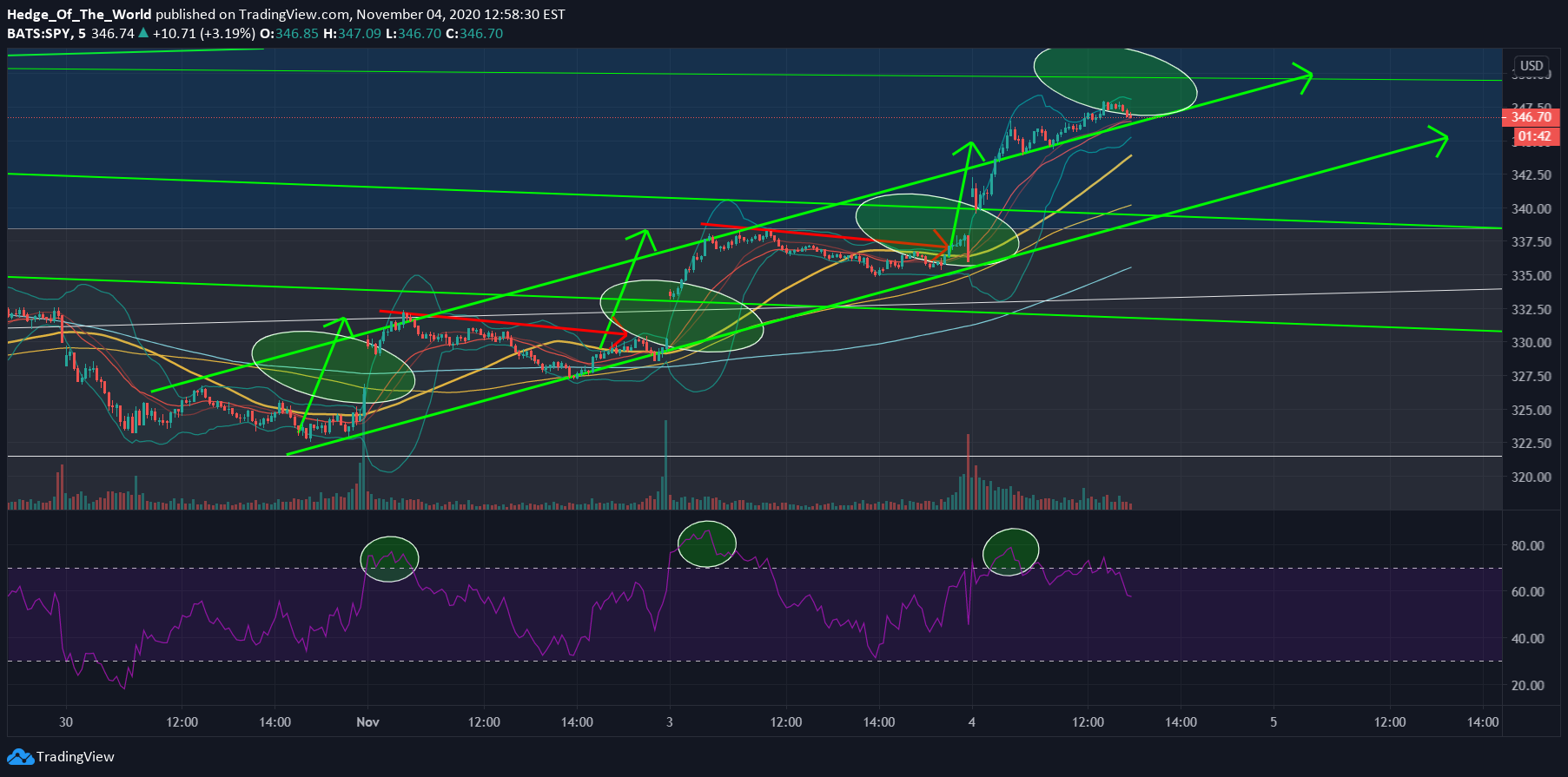Click the 337.50 price axis label
Viewport: 1568px width, 777px height.
point(1532,241)
